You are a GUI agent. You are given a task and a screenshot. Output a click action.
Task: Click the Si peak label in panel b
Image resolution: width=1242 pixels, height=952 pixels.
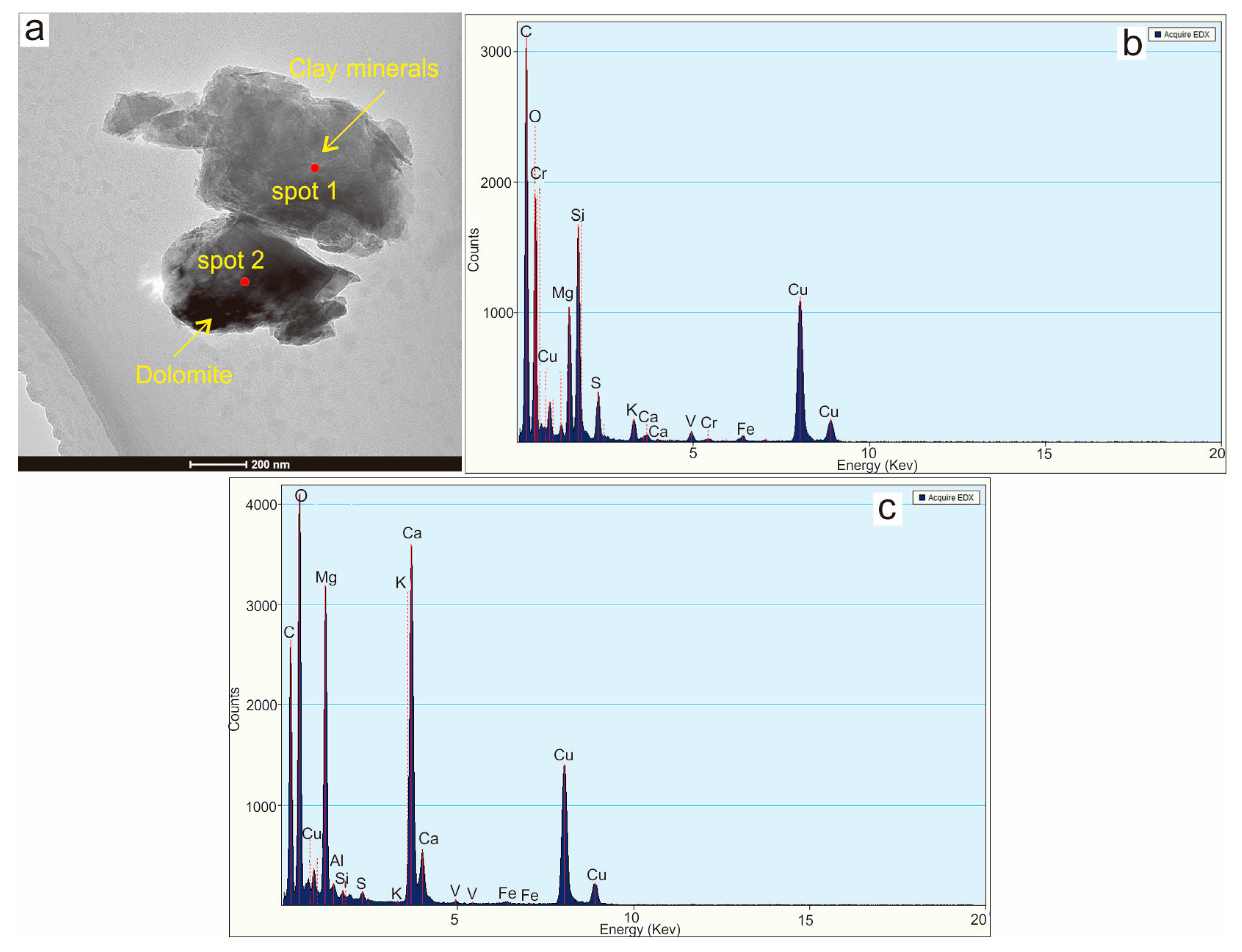click(577, 215)
